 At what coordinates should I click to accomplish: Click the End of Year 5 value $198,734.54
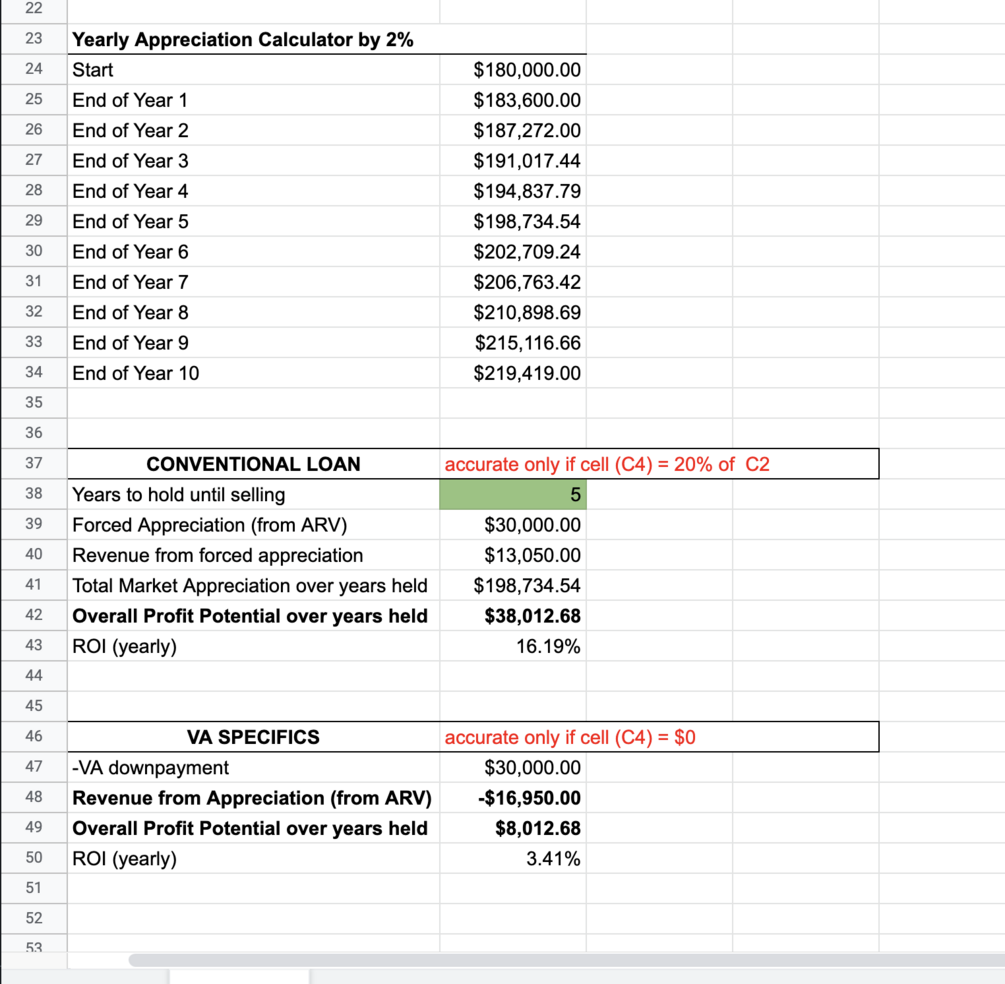[513, 221]
